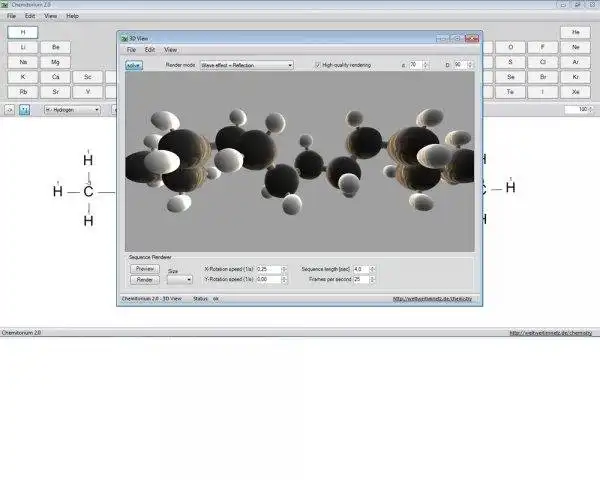Image resolution: width=600 pixels, height=480 pixels.
Task: Select the F element button
Action: 543,47
